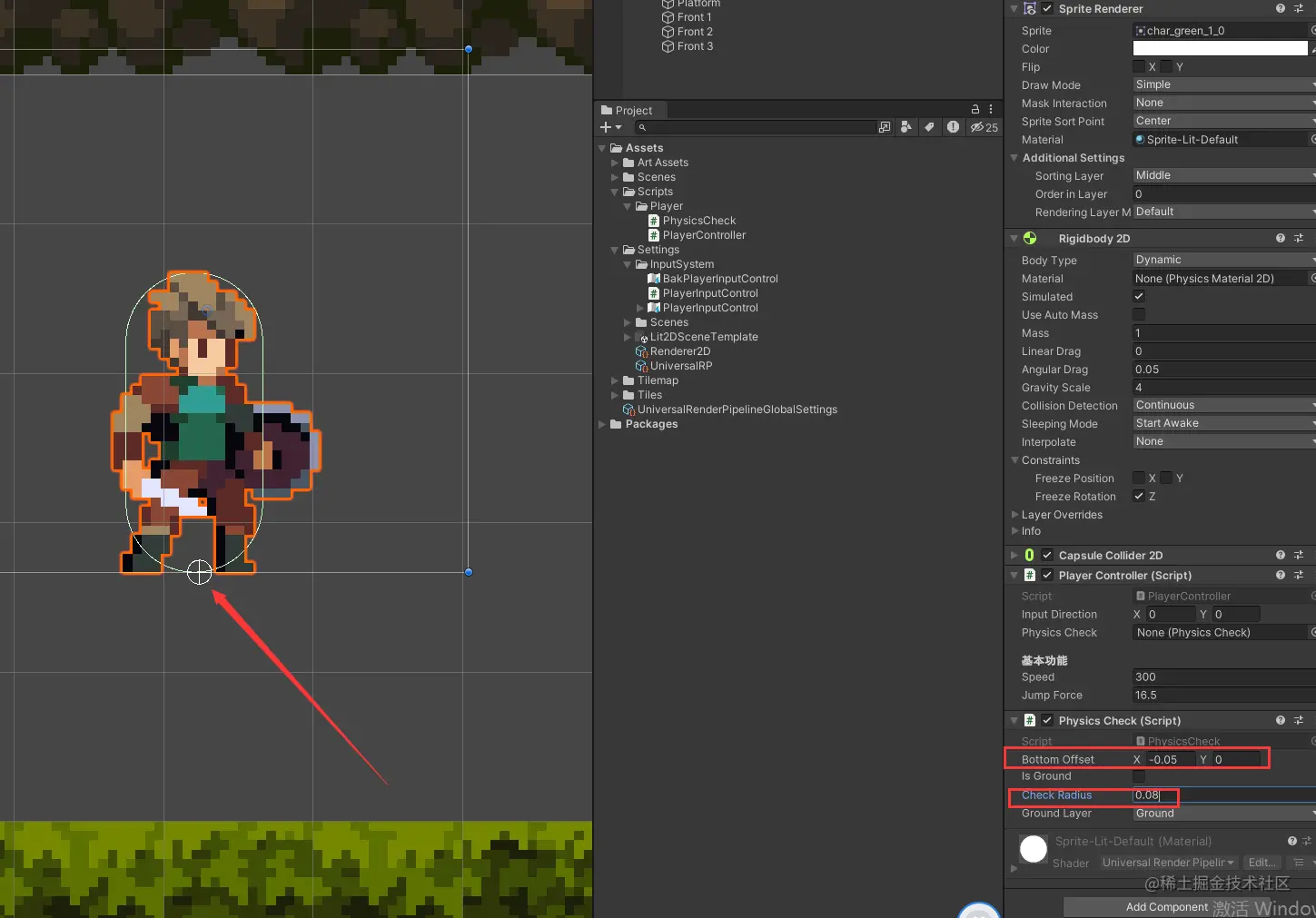Click the Project search field
Screen dimensions: 1316x918
pyautogui.click(x=756, y=127)
